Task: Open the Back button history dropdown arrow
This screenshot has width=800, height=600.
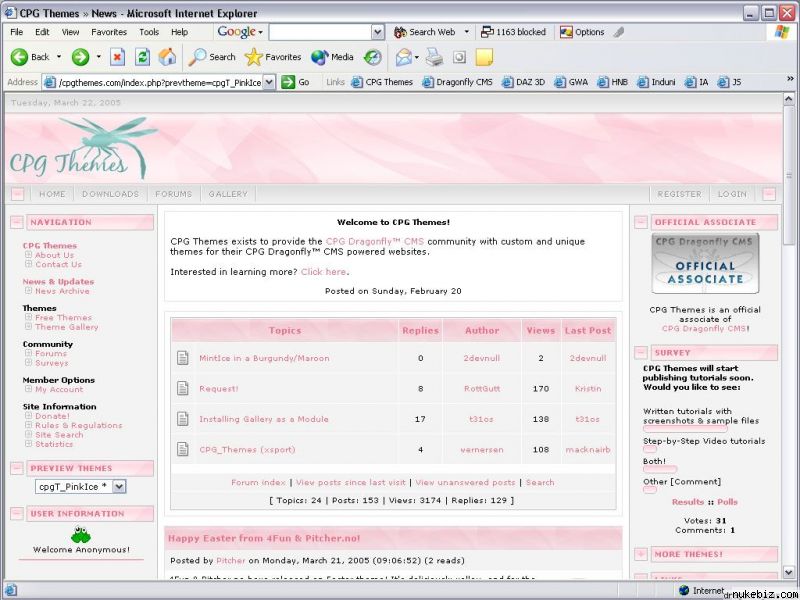Action: (59, 57)
